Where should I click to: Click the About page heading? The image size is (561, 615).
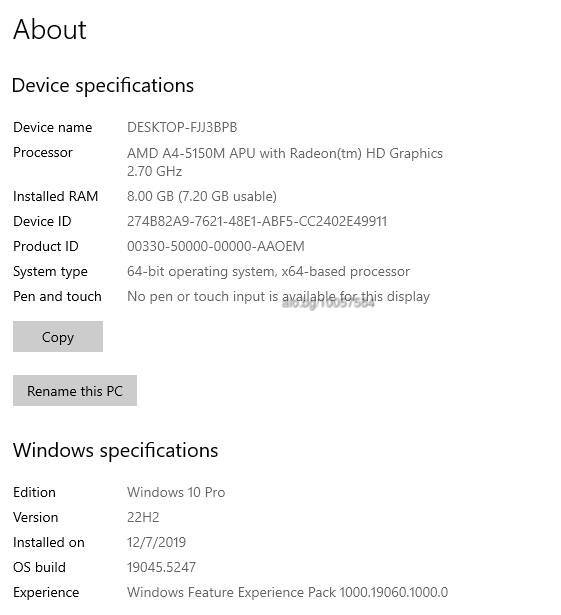[x=49, y=29]
